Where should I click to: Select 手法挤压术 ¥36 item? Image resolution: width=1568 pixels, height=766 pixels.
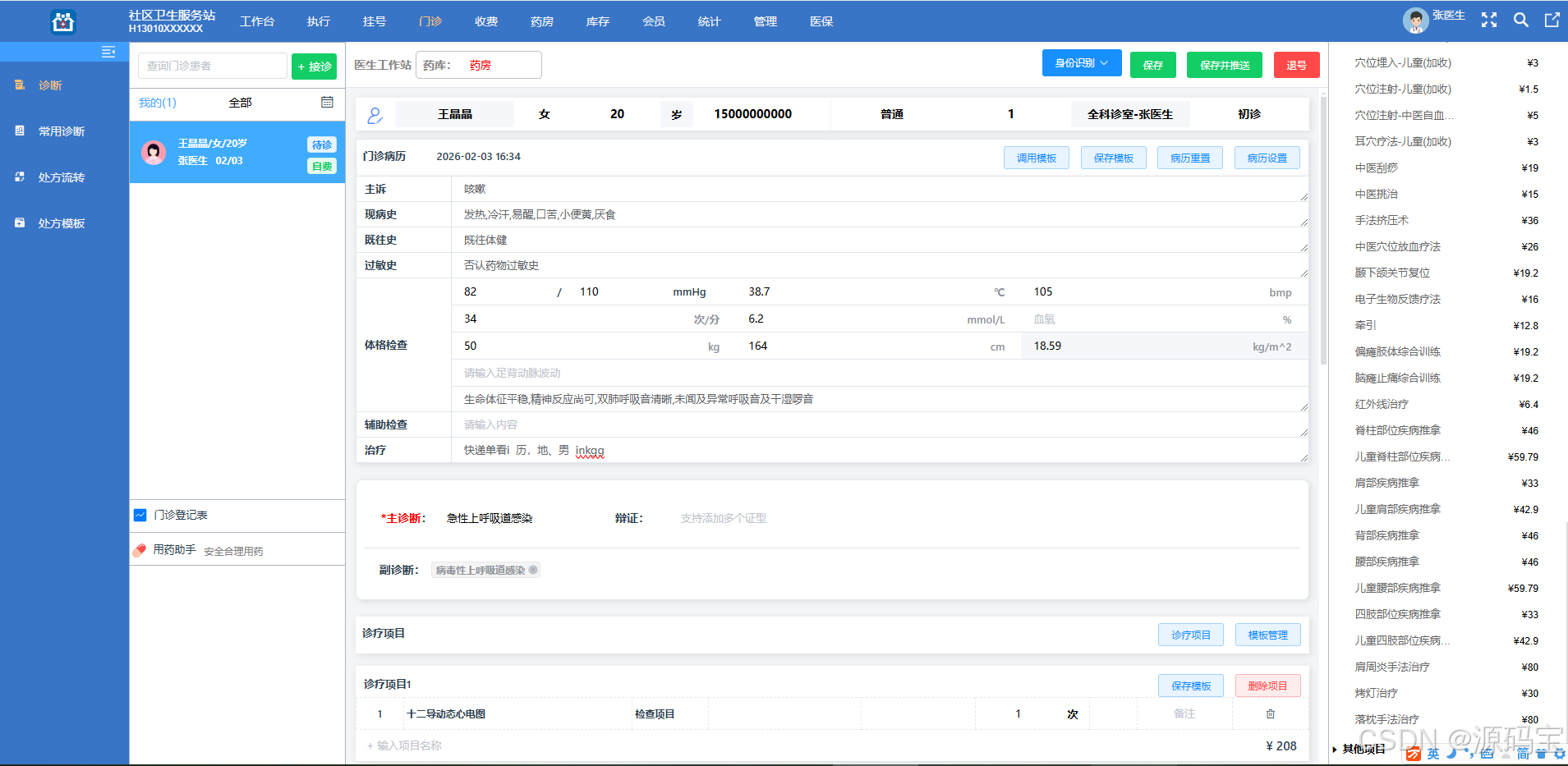1446,220
